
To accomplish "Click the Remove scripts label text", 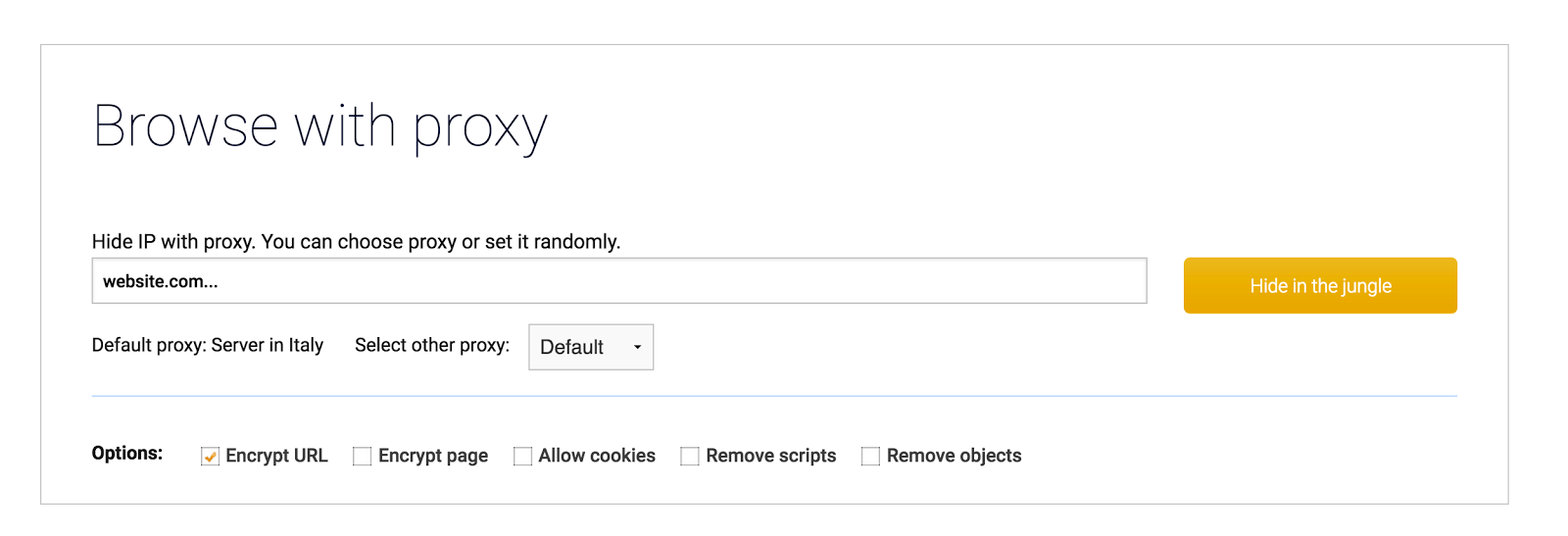I will [771, 456].
